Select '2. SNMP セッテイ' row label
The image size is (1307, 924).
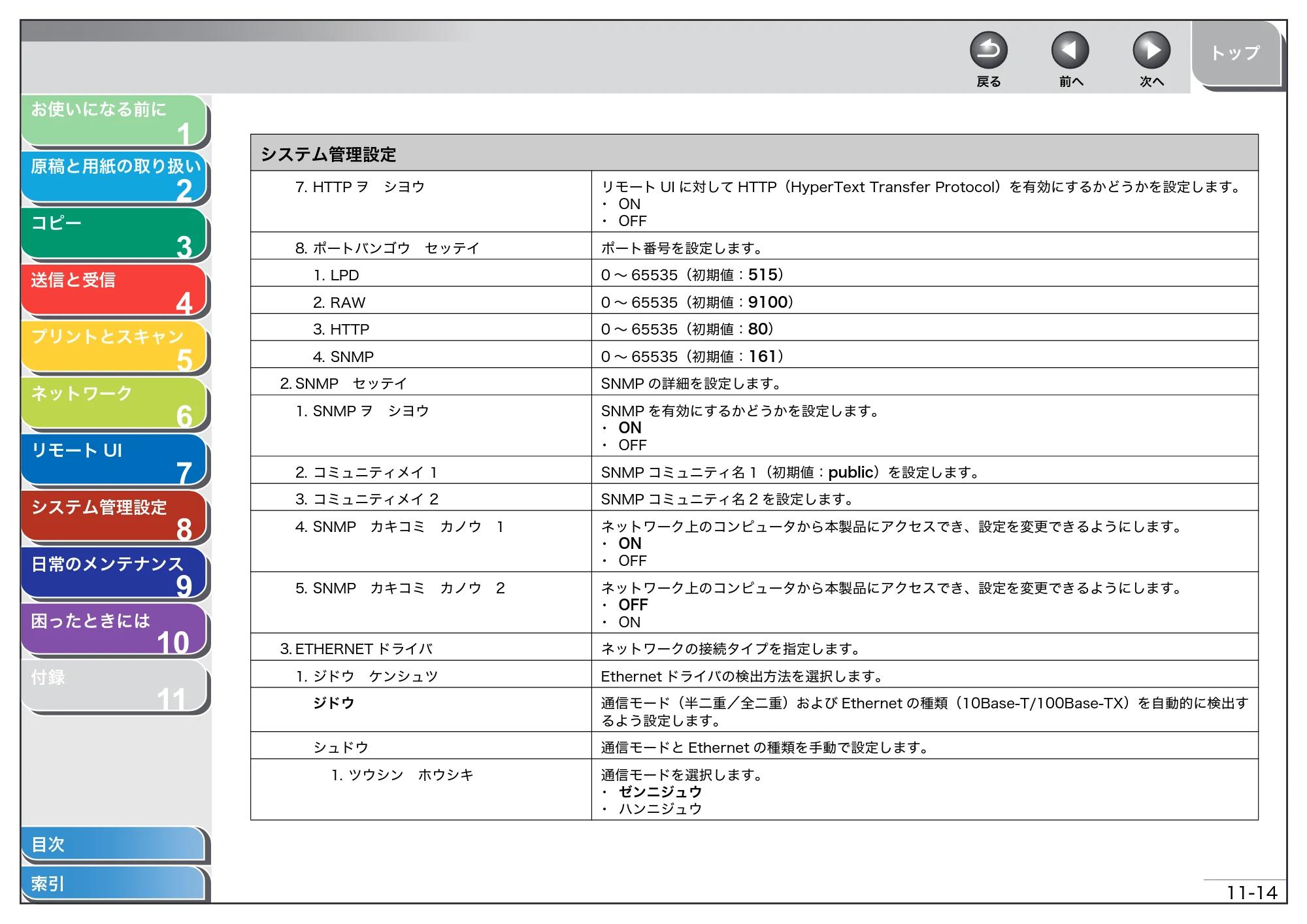(x=343, y=384)
